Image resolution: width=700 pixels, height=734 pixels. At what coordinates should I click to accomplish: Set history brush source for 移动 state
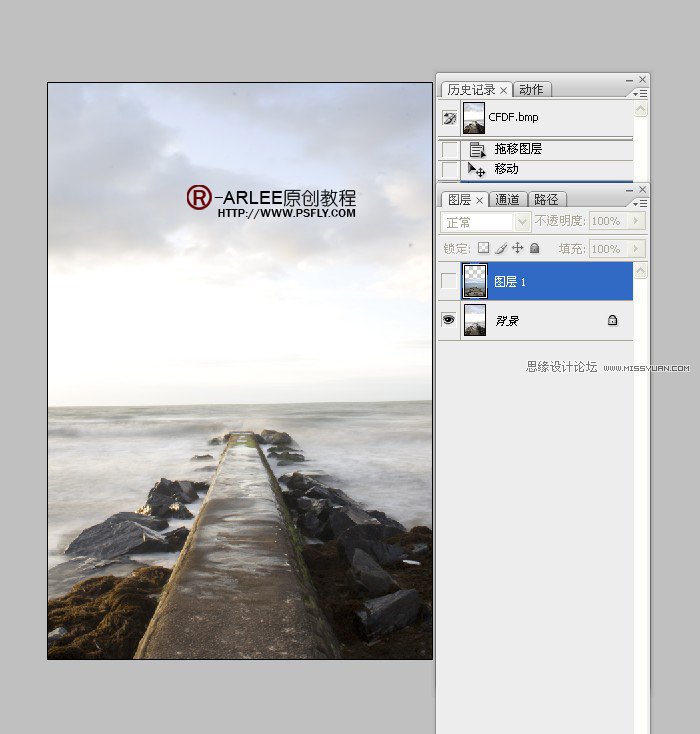click(449, 169)
